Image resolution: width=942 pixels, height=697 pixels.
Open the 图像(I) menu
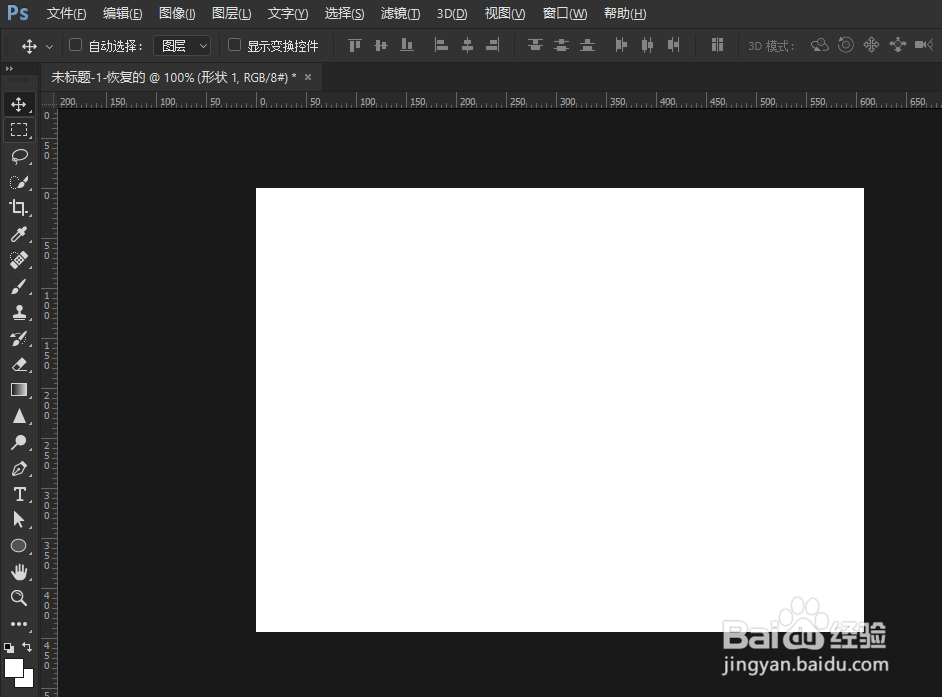pyautogui.click(x=177, y=13)
